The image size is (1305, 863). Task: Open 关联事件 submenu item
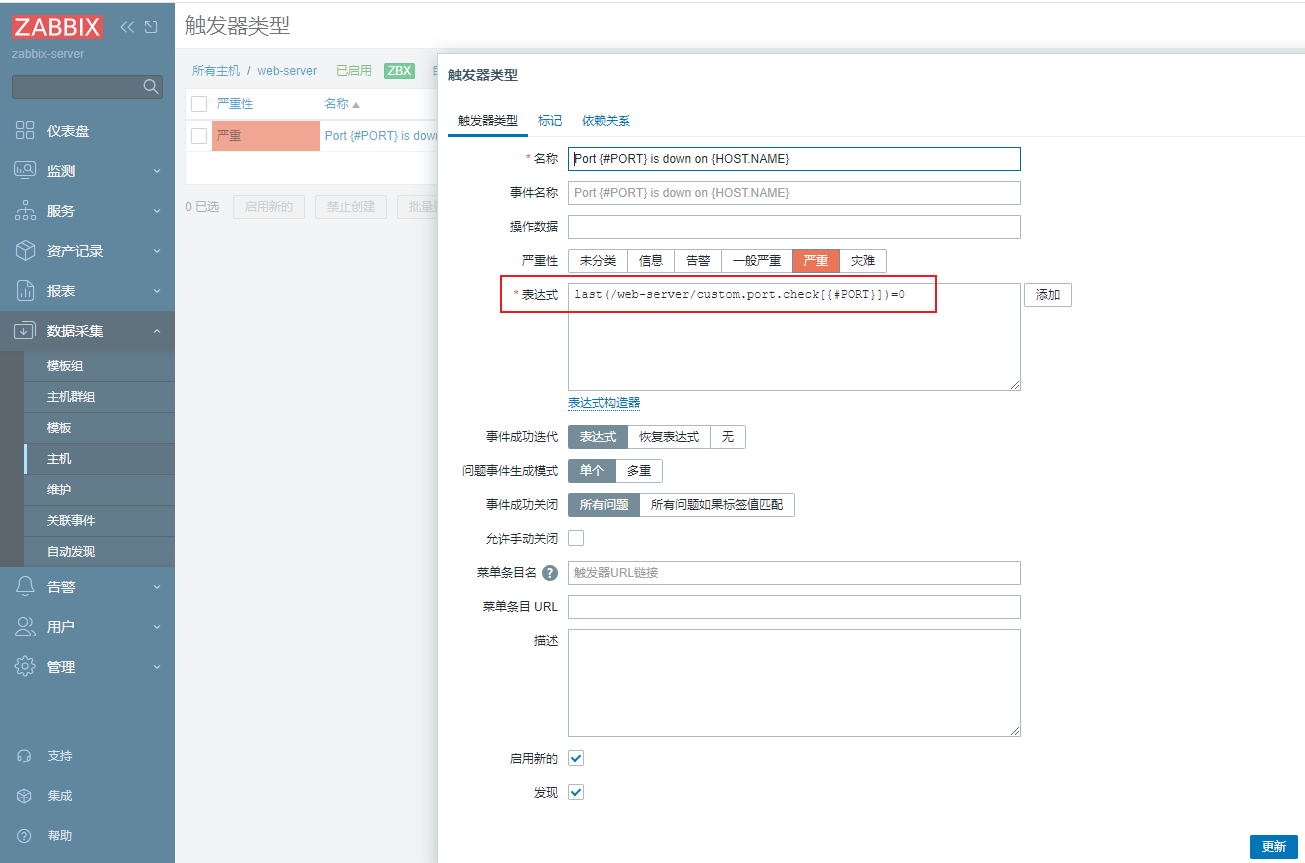(x=99, y=521)
